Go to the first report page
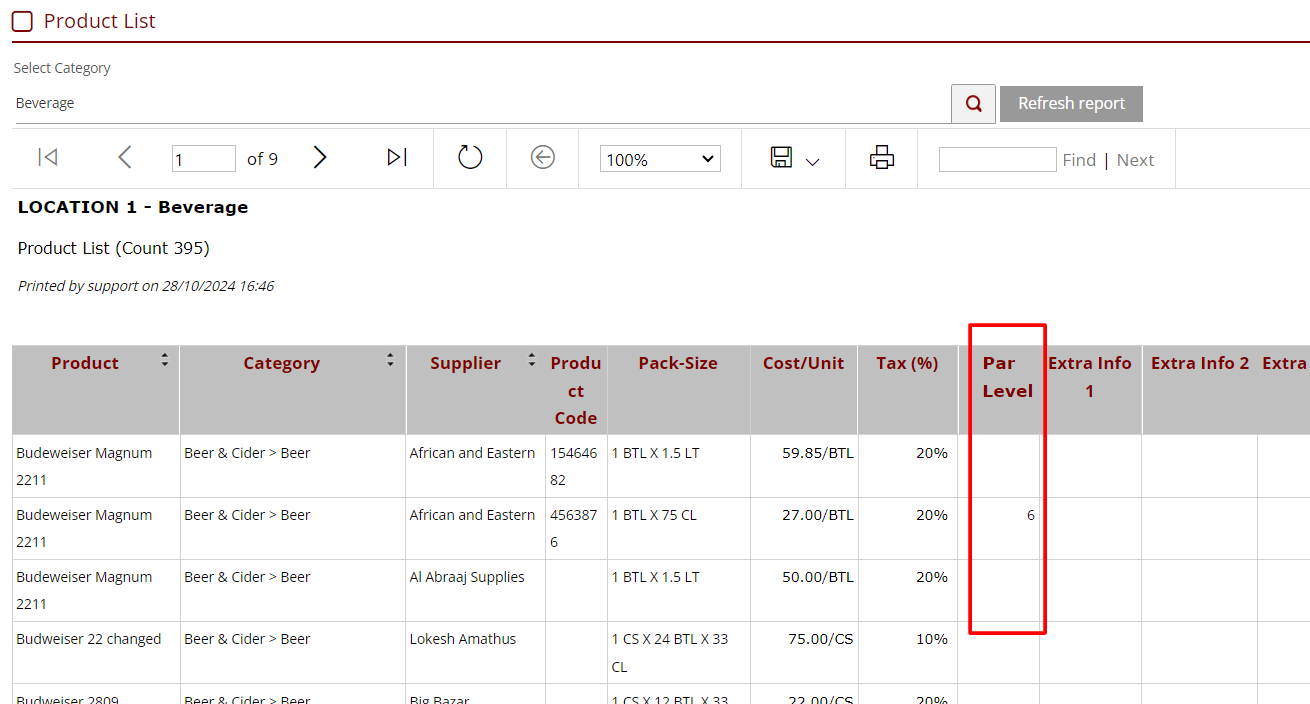This screenshot has width=1310, height=704. point(47,158)
